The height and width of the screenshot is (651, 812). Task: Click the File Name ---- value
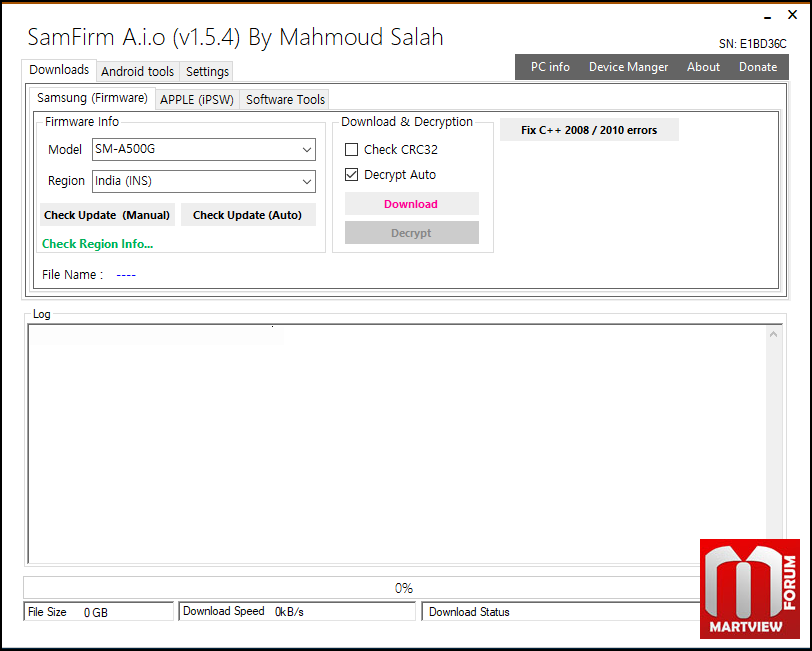tap(126, 275)
